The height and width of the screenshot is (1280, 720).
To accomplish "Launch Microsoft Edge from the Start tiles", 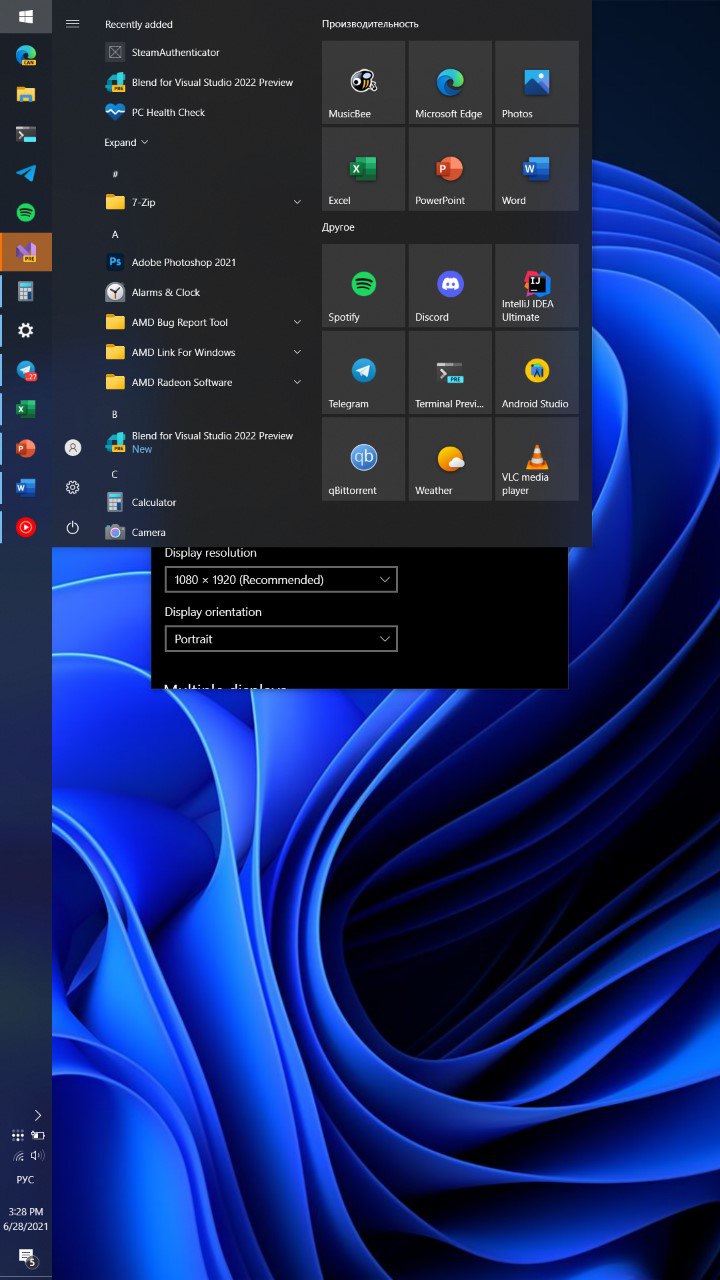I will coord(450,82).
